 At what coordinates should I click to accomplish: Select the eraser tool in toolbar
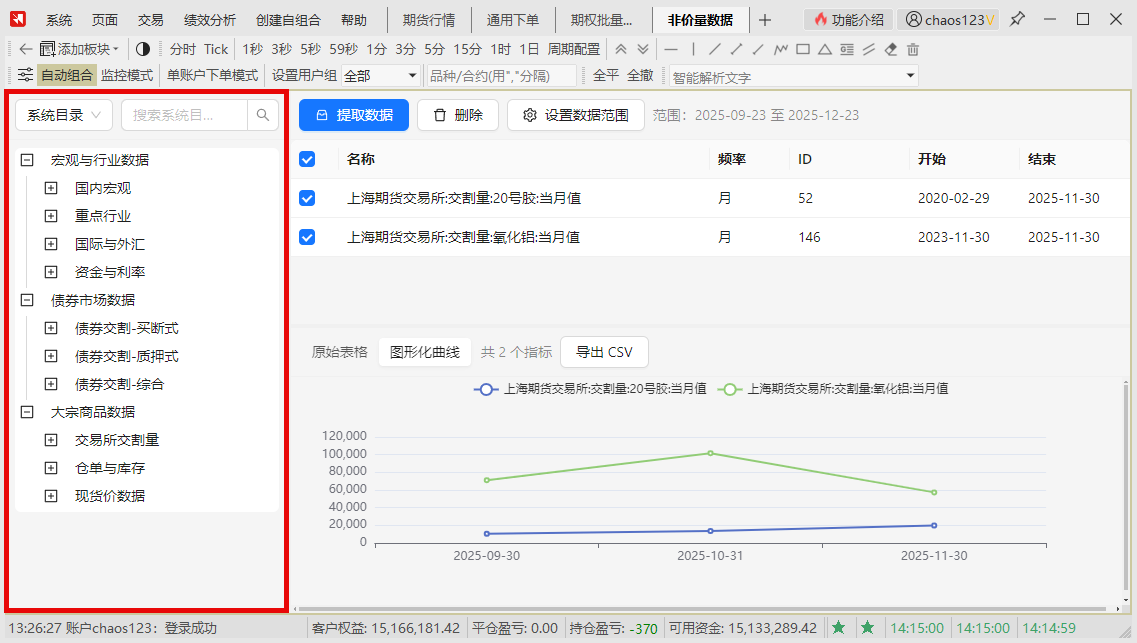coord(891,49)
